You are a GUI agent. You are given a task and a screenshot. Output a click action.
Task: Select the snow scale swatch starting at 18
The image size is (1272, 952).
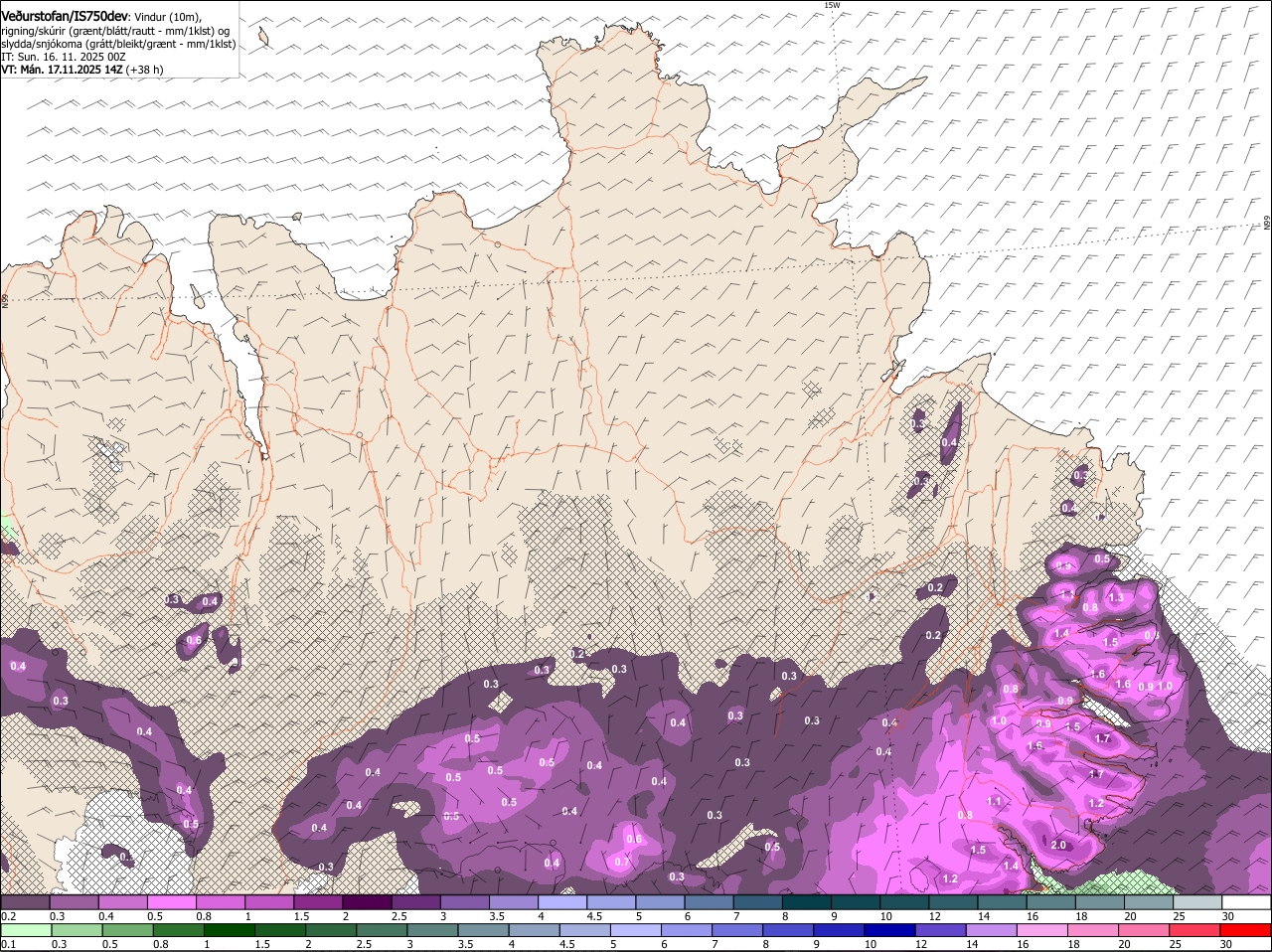(1099, 902)
